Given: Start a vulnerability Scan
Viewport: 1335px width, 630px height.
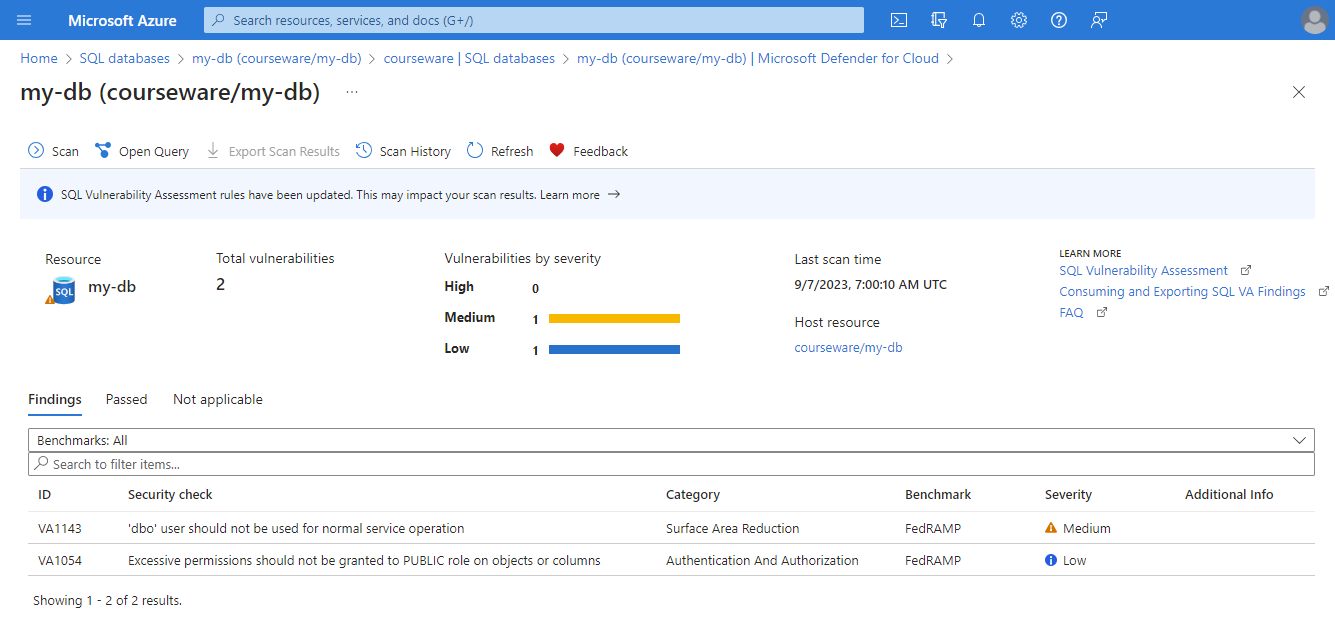Looking at the screenshot, I should [54, 151].
